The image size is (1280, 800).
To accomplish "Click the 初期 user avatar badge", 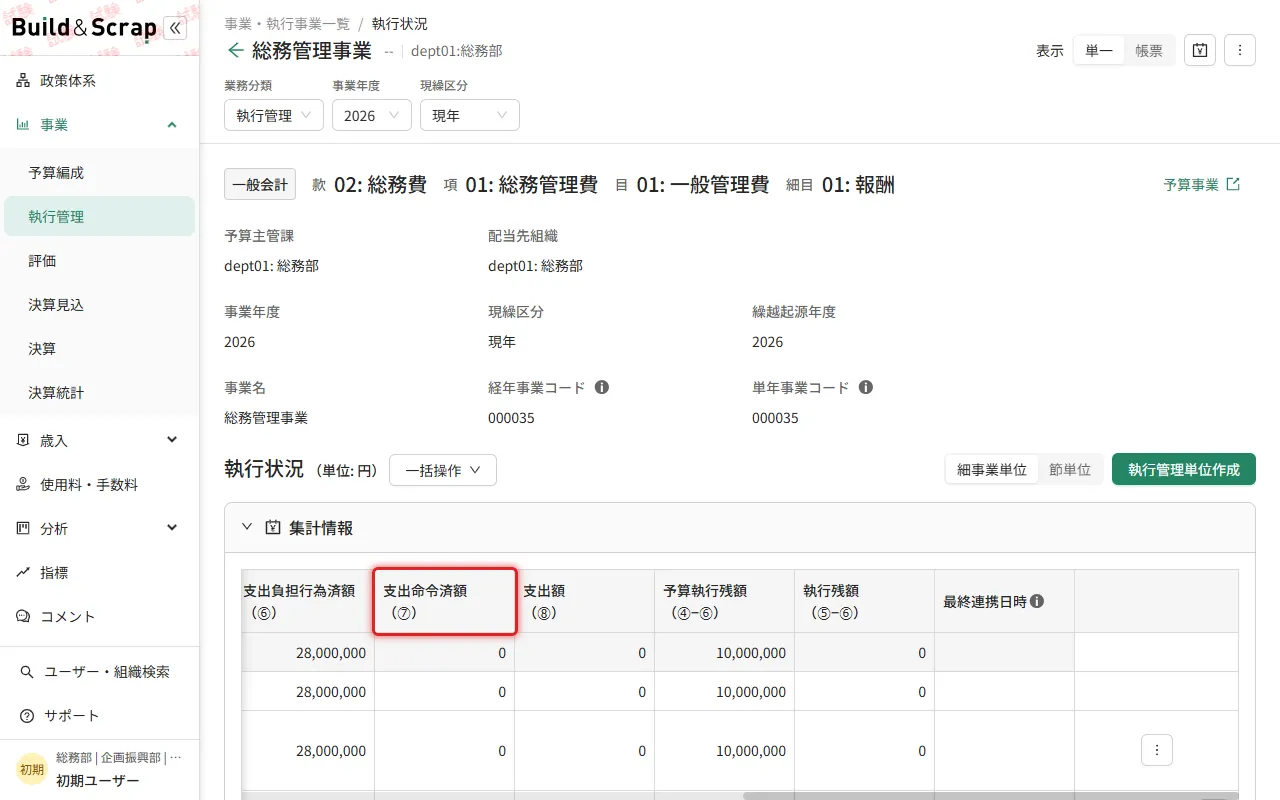I will pyautogui.click(x=32, y=769).
